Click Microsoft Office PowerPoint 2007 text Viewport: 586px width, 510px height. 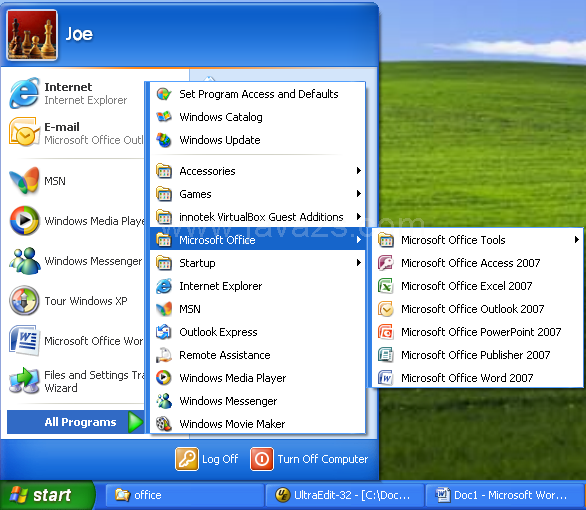pyautogui.click(x=481, y=332)
